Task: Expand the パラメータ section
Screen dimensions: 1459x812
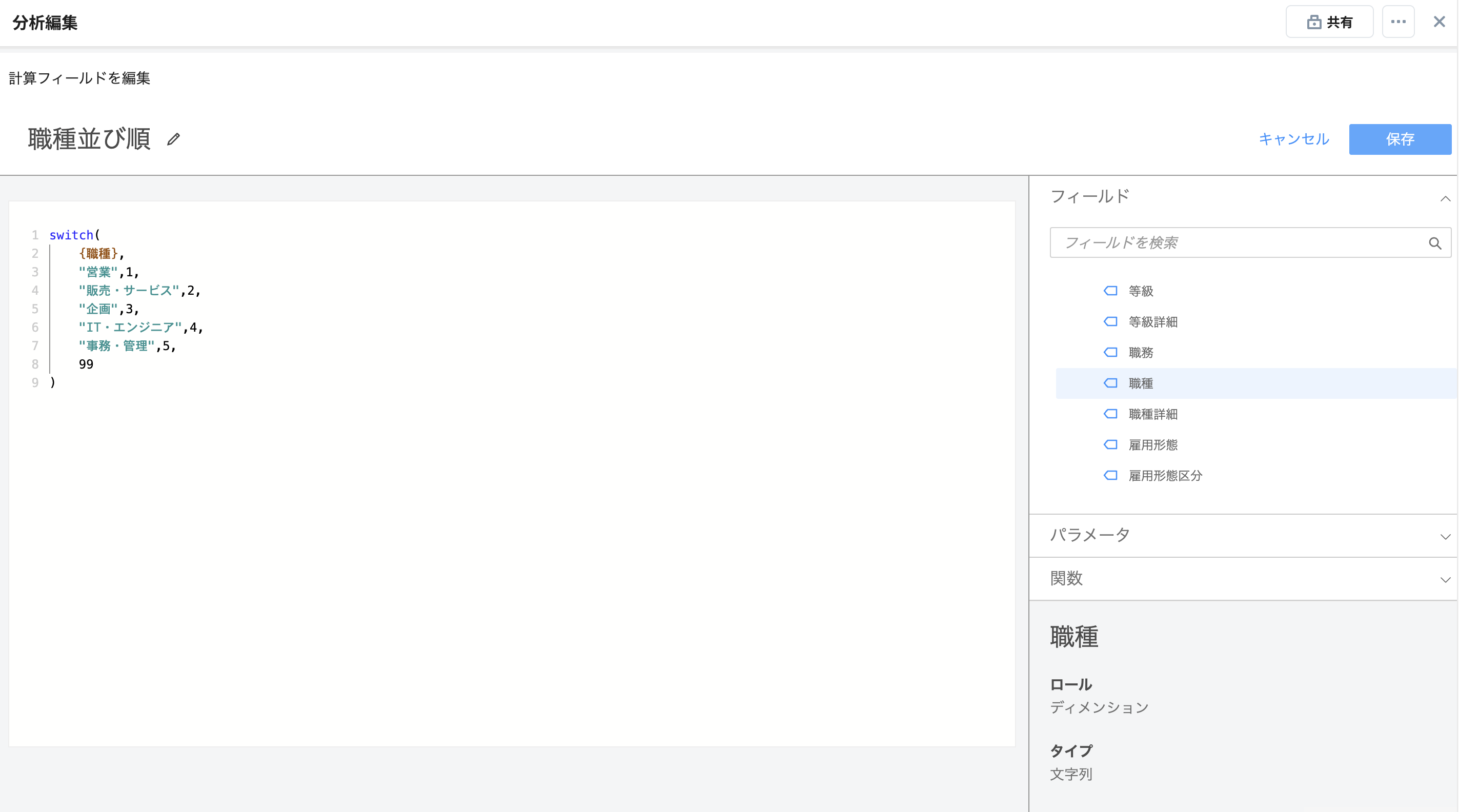Action: click(1445, 536)
